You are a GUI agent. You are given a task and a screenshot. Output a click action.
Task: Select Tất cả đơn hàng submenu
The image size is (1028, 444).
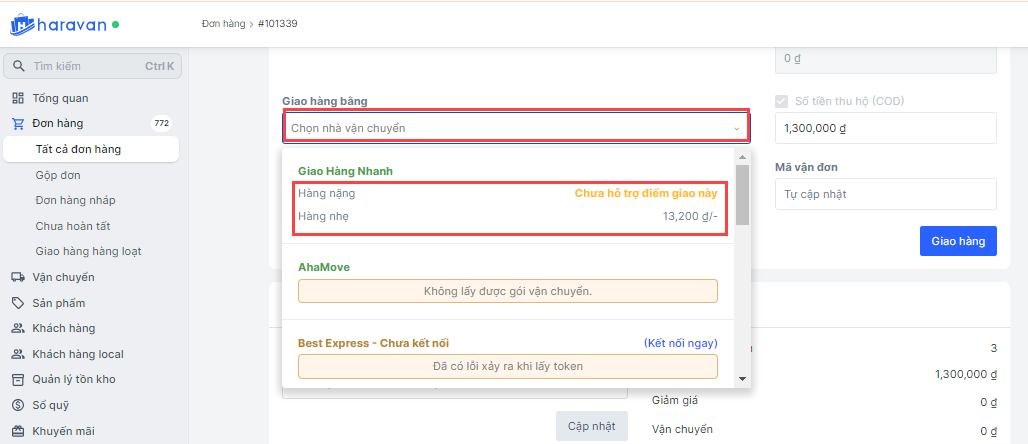tap(91, 149)
